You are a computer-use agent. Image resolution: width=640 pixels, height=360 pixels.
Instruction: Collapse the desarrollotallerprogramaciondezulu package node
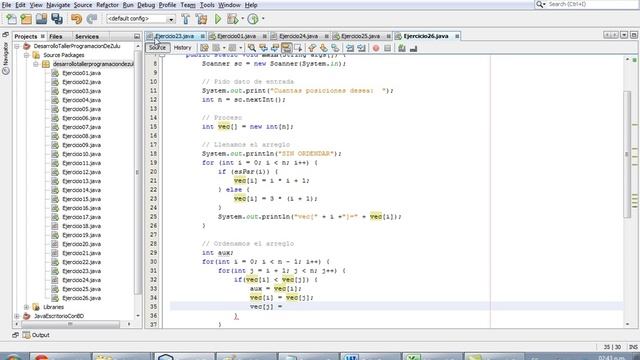(x=36, y=64)
